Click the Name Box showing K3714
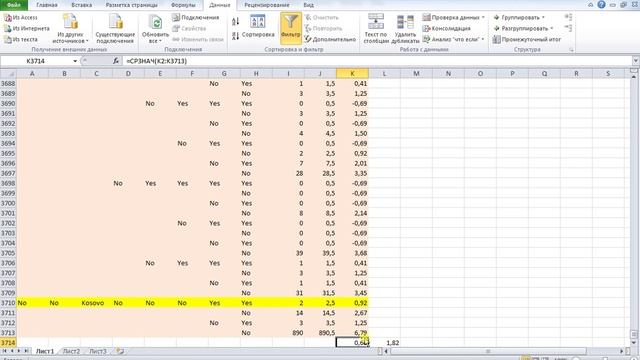Image resolution: width=640 pixels, height=360 pixels. 36,61
